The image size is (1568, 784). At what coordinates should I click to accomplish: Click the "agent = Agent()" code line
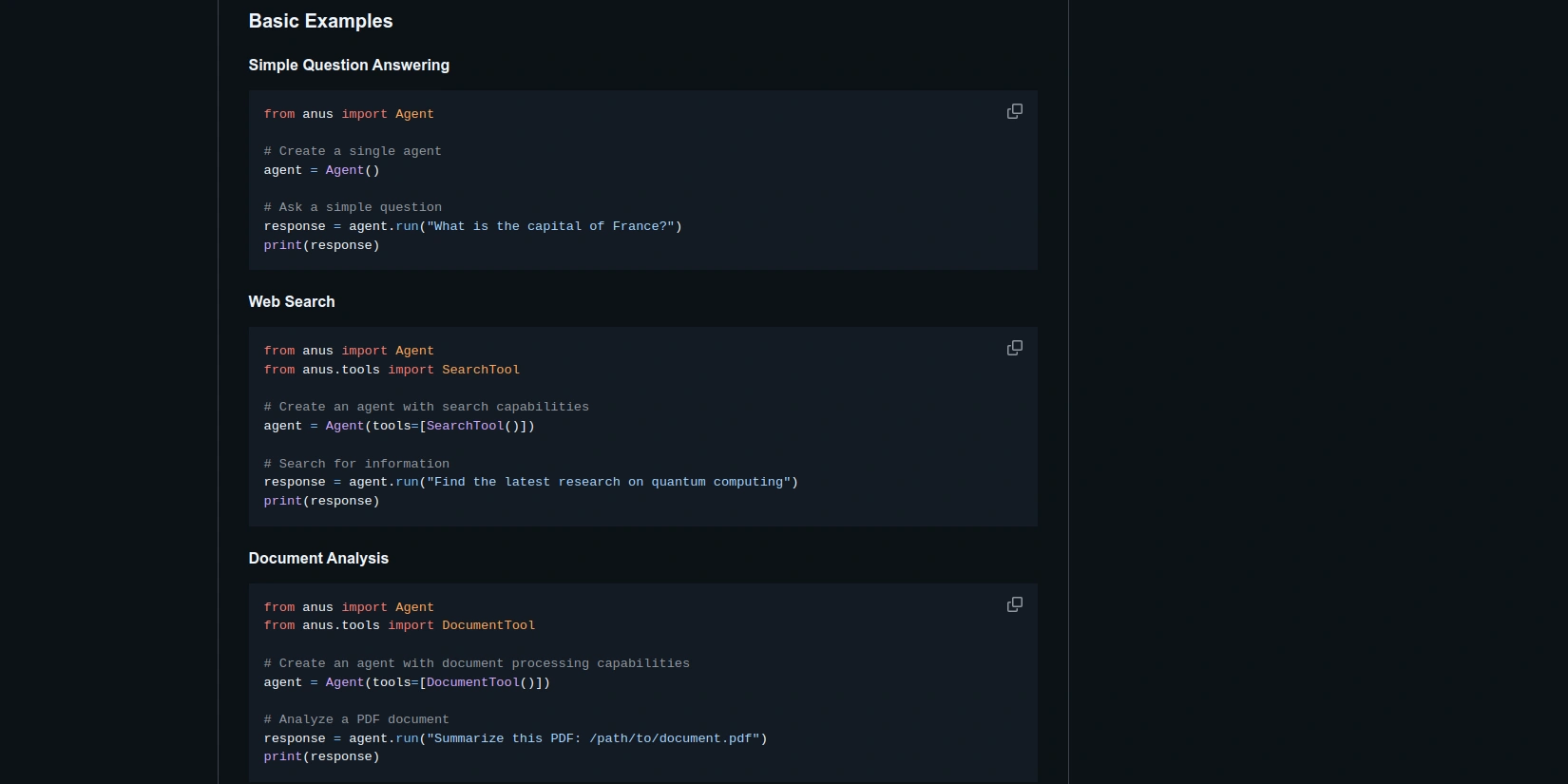tap(321, 170)
